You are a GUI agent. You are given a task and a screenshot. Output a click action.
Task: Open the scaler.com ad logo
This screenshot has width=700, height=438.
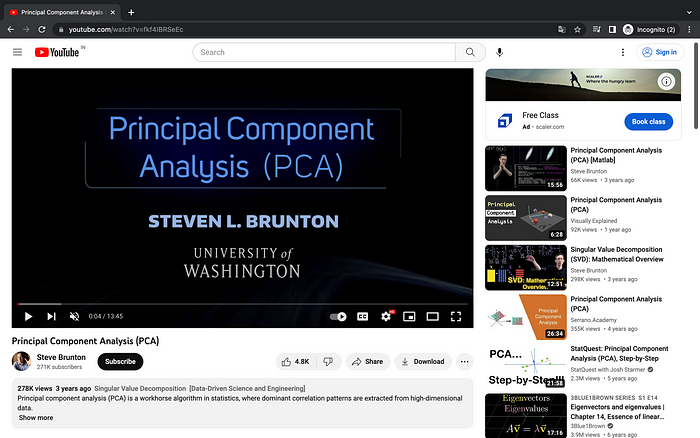point(505,121)
